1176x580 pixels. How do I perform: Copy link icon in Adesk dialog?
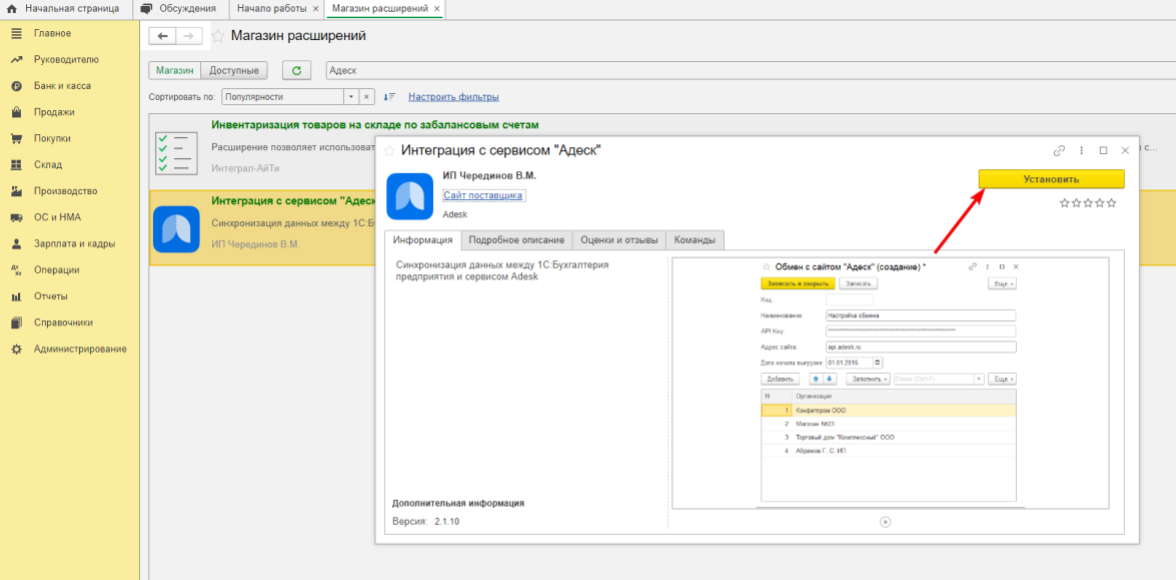[1059, 150]
